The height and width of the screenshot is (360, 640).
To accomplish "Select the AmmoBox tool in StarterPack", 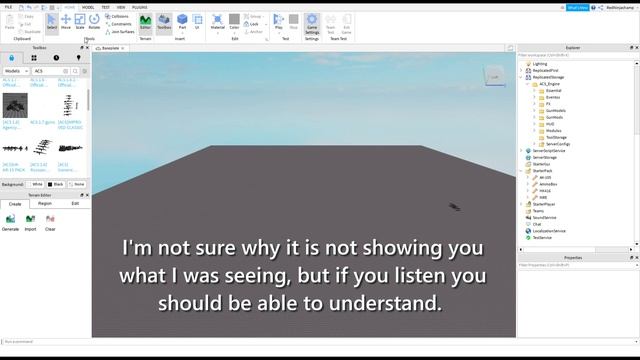I will coord(548,184).
